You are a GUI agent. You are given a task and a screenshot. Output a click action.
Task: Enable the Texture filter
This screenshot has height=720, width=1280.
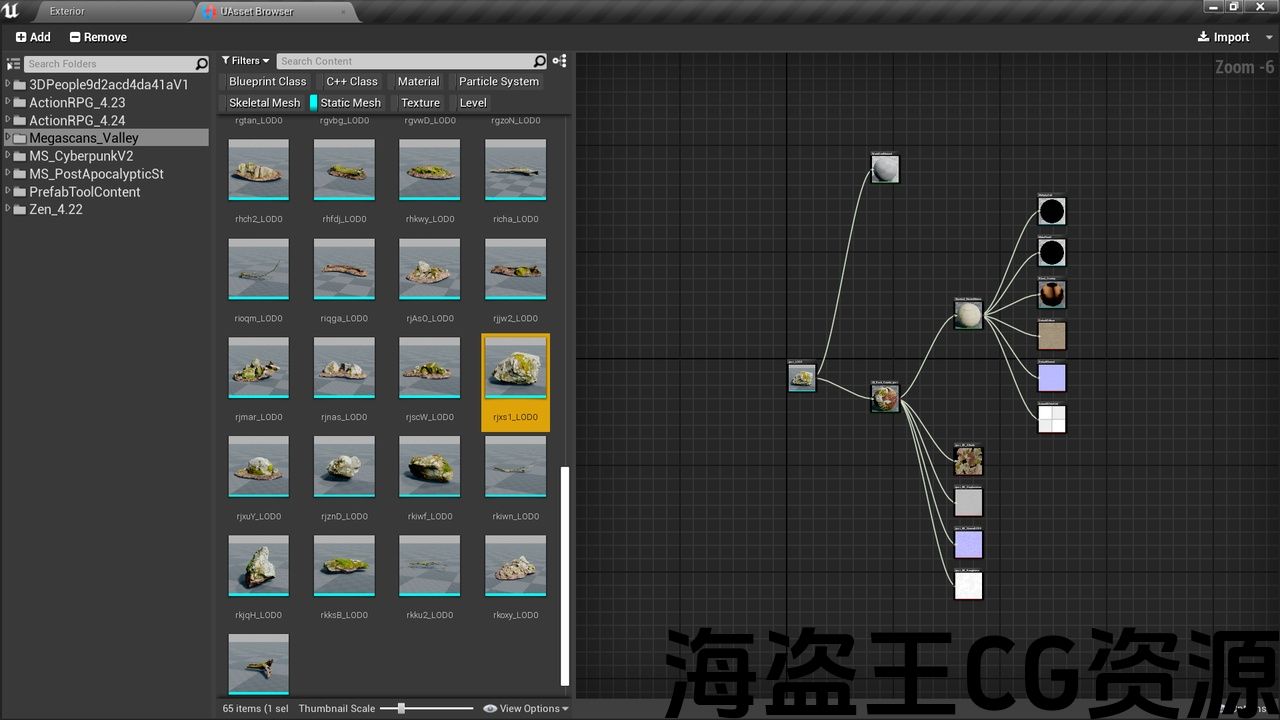[x=420, y=102]
